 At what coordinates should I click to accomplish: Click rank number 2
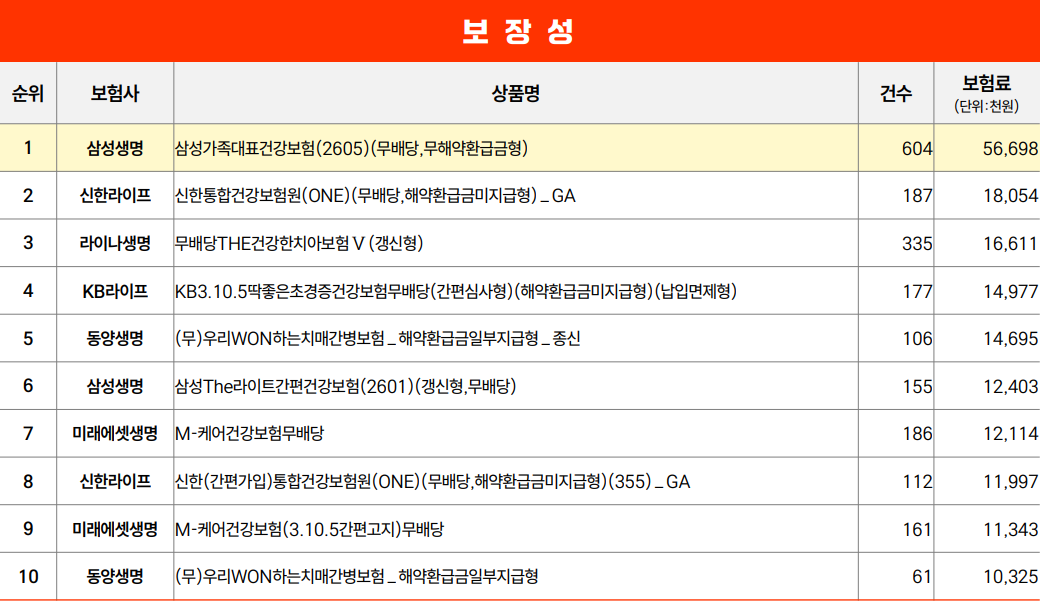28,196
